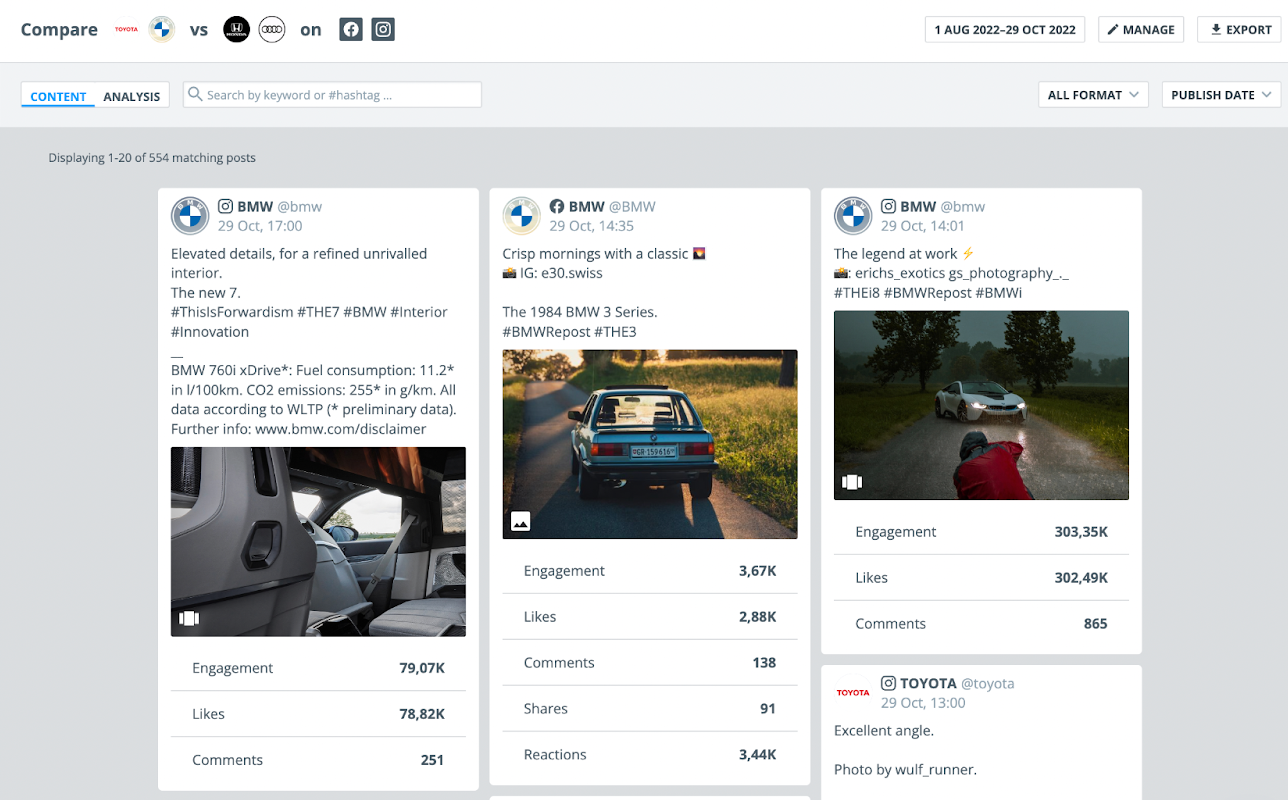Open the BMW i8 rainy road photo
Viewport: 1288px width, 800px height.
click(x=981, y=405)
